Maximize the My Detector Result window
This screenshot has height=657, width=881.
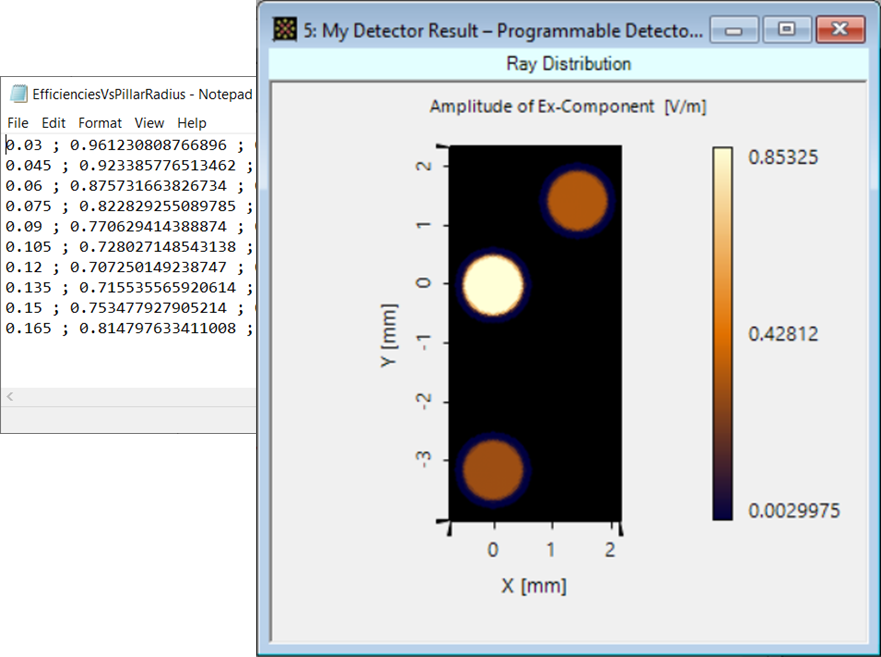[787, 30]
